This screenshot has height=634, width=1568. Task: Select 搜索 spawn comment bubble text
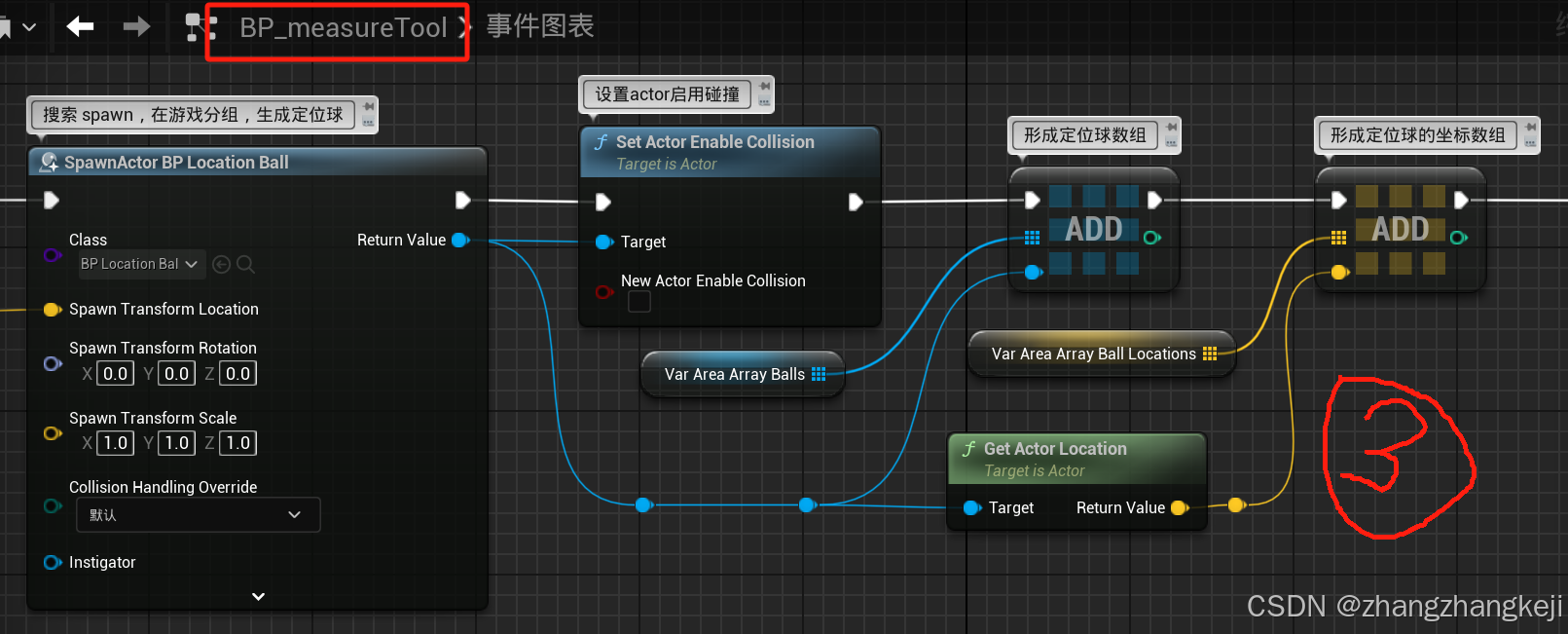pos(193,115)
